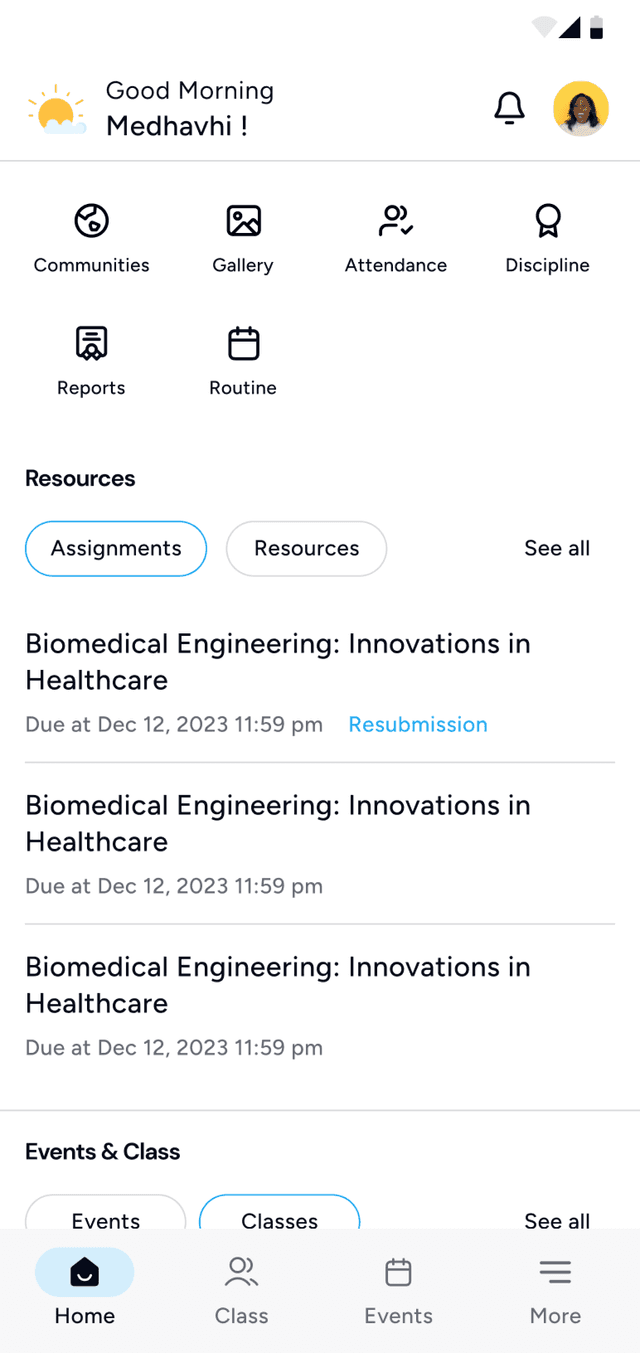Go to the Class tab
This screenshot has height=1353, width=640.
pyautogui.click(x=242, y=1290)
